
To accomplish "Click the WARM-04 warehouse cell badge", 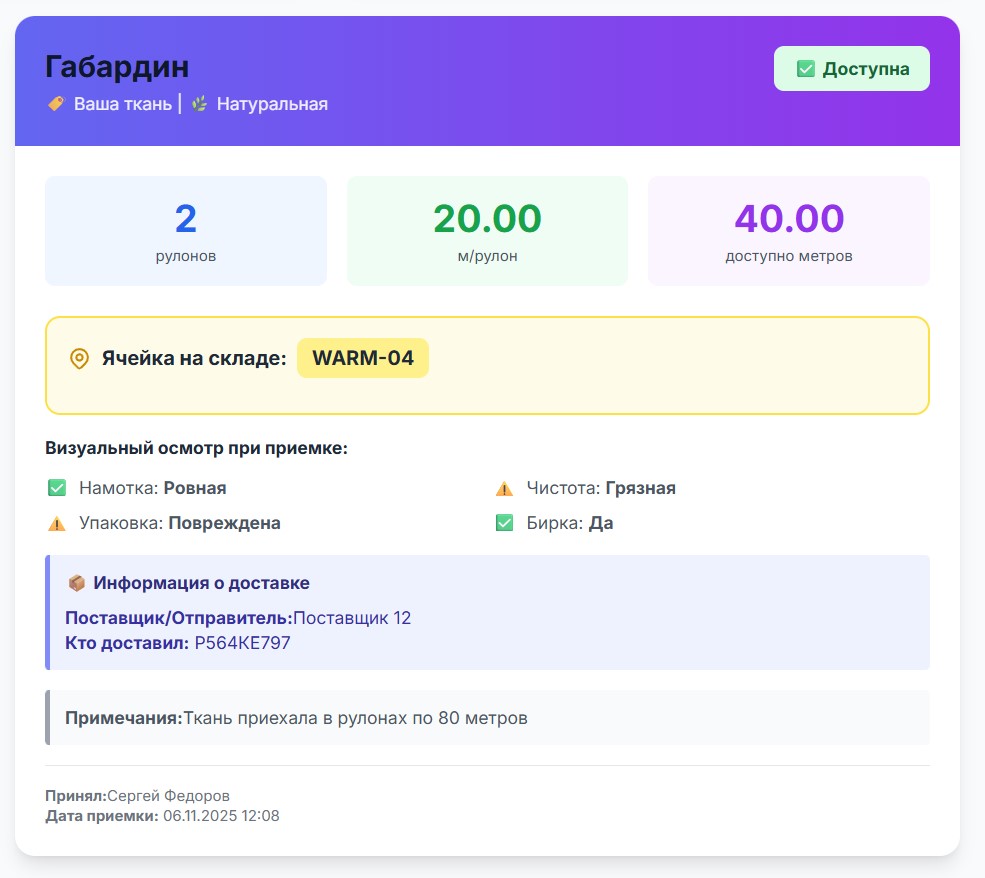I will (x=364, y=357).
